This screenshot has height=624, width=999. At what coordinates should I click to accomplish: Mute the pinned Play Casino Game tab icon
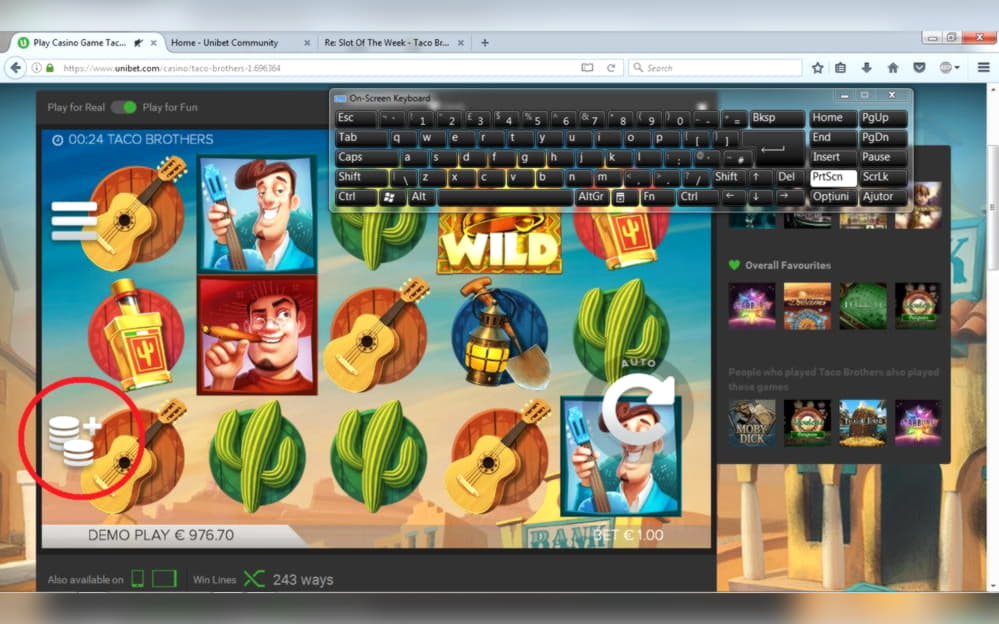[138, 43]
